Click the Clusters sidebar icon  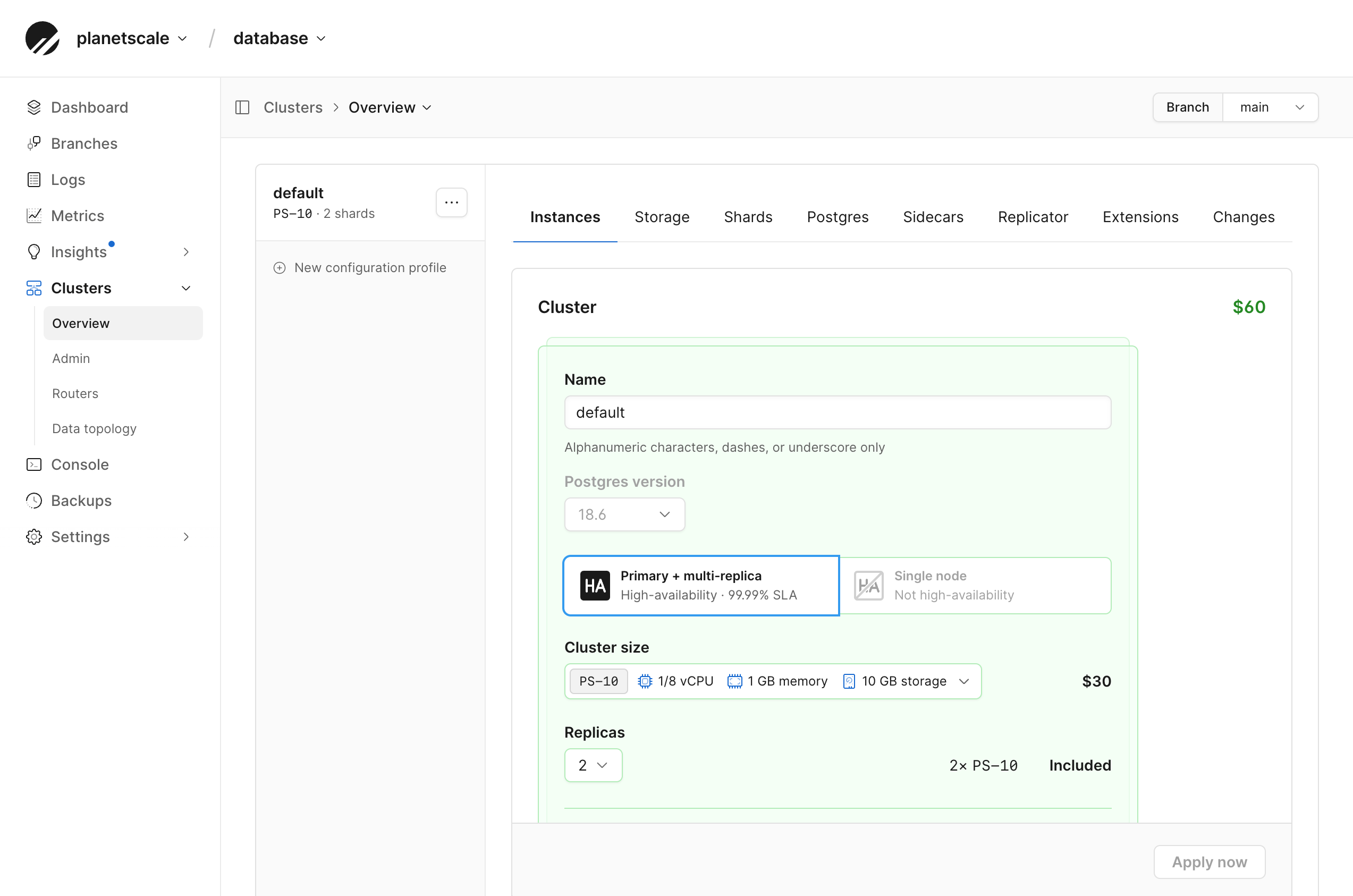(x=33, y=288)
